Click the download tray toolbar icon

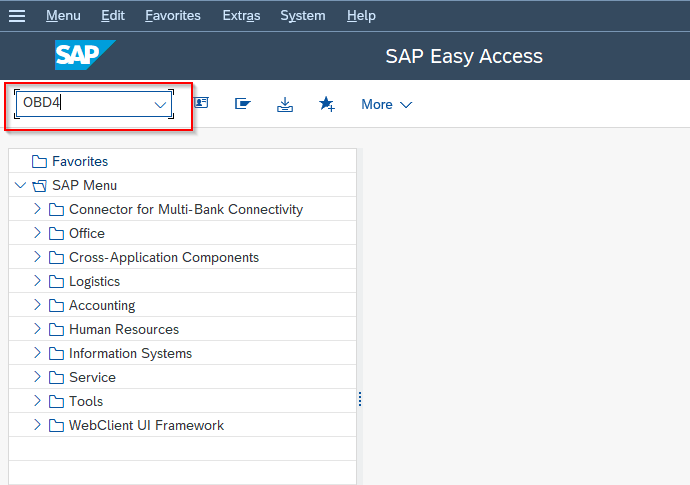click(285, 104)
